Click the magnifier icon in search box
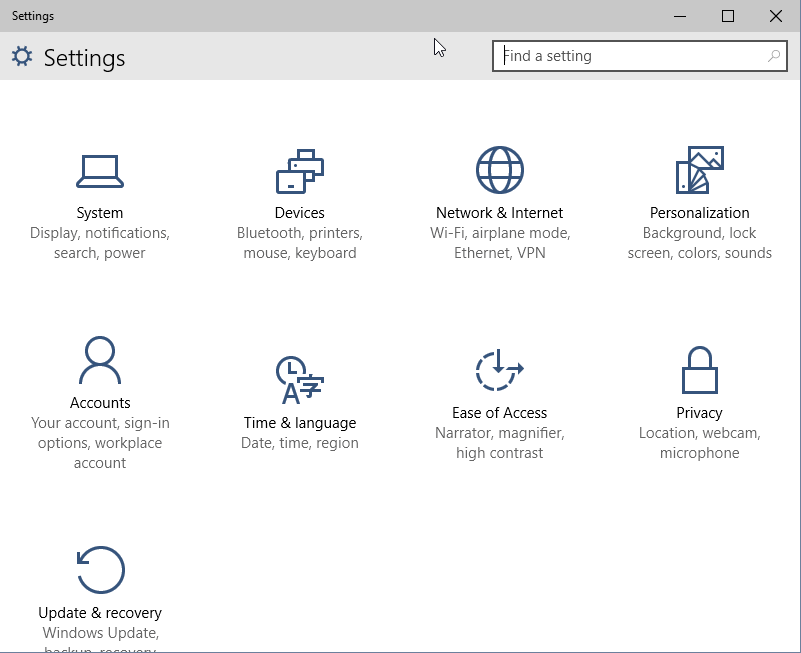 (774, 56)
